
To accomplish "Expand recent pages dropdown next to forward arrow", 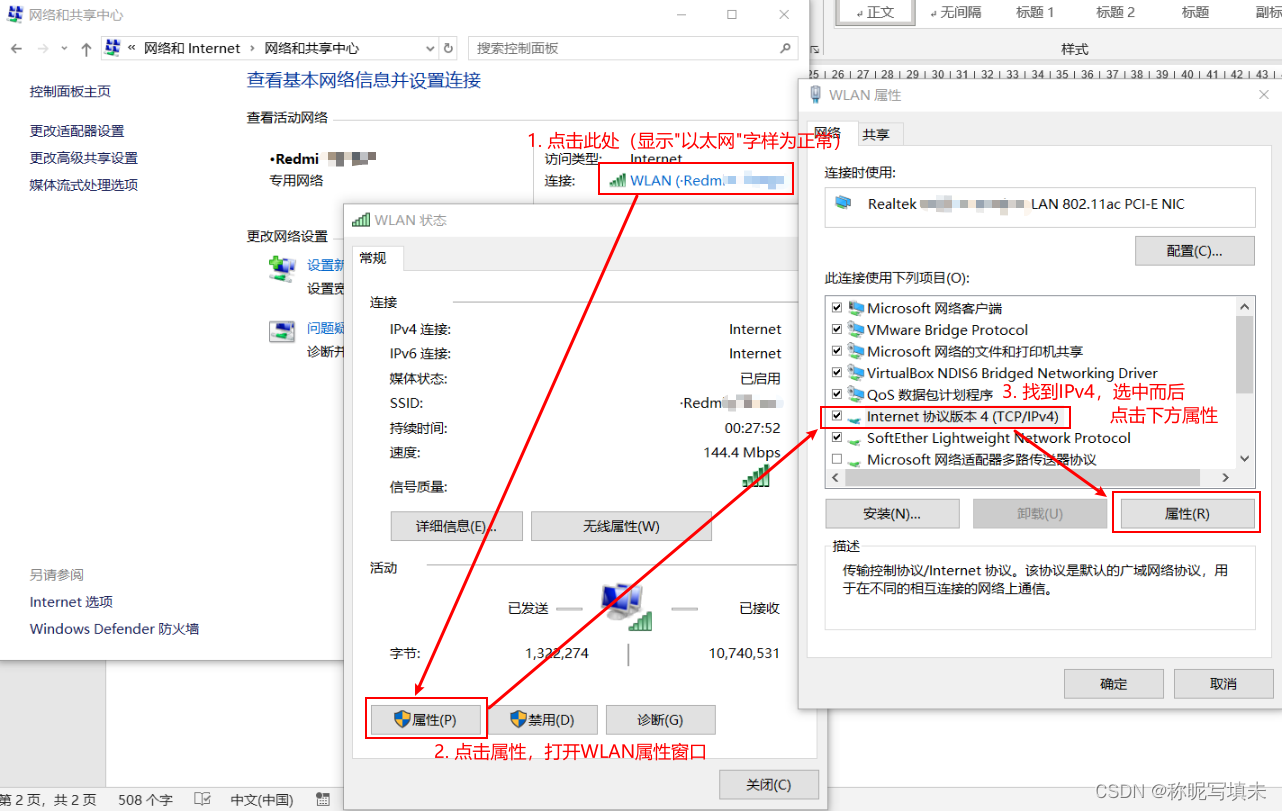I will tap(63, 47).
